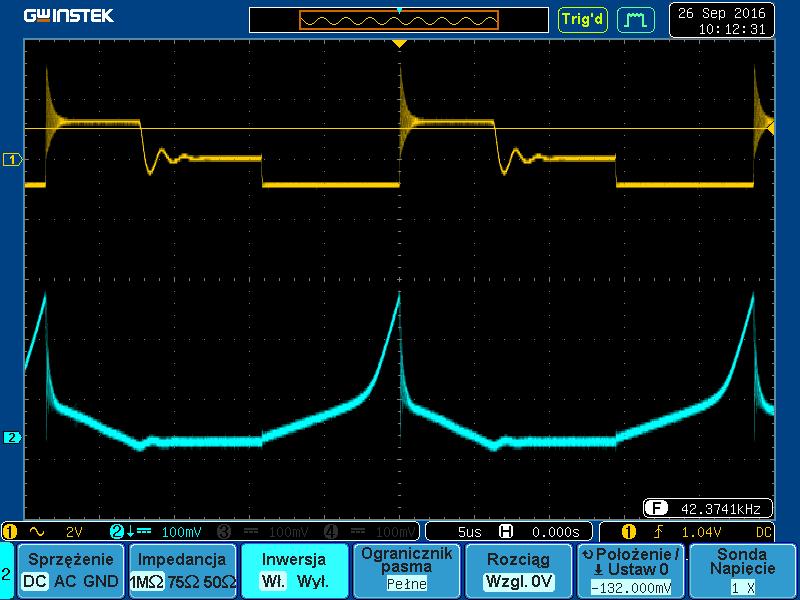Open the Rozciąg expand setting
The image size is (800, 600).
[519, 570]
